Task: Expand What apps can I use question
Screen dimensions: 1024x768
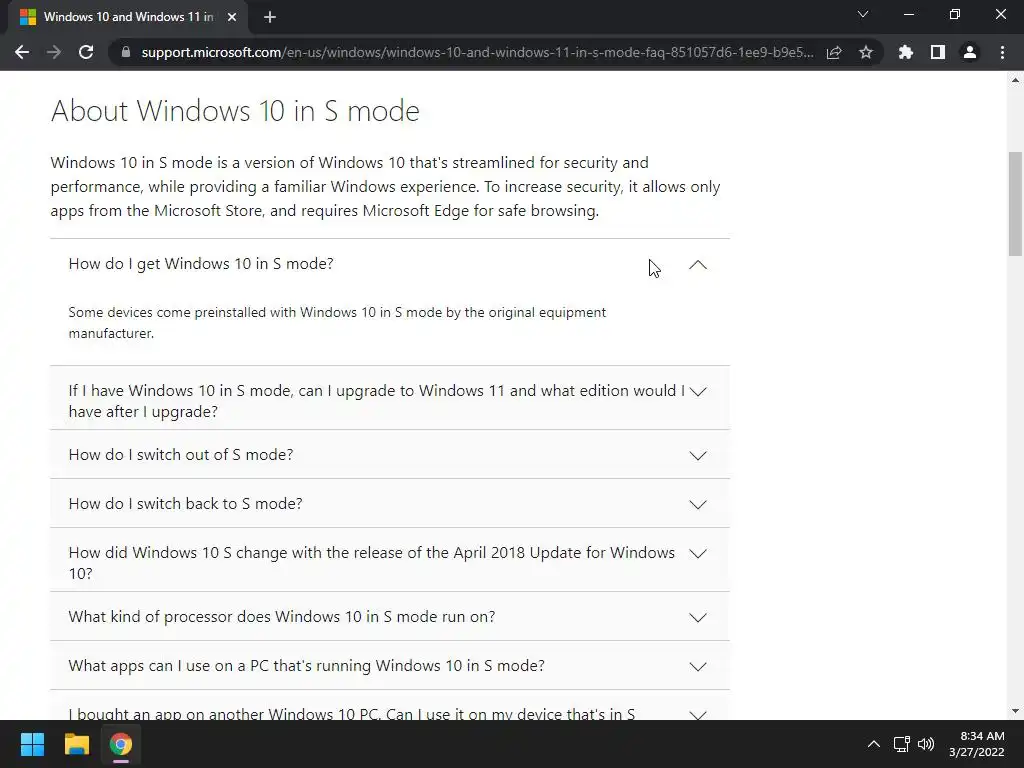Action: point(390,665)
